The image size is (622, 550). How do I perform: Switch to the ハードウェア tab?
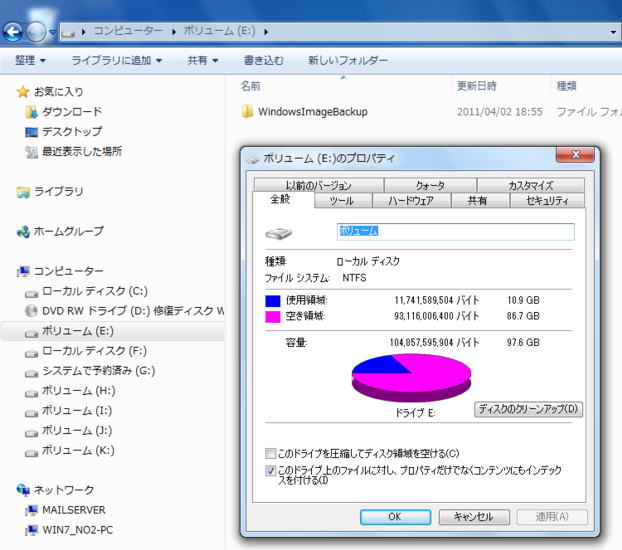pyautogui.click(x=411, y=200)
